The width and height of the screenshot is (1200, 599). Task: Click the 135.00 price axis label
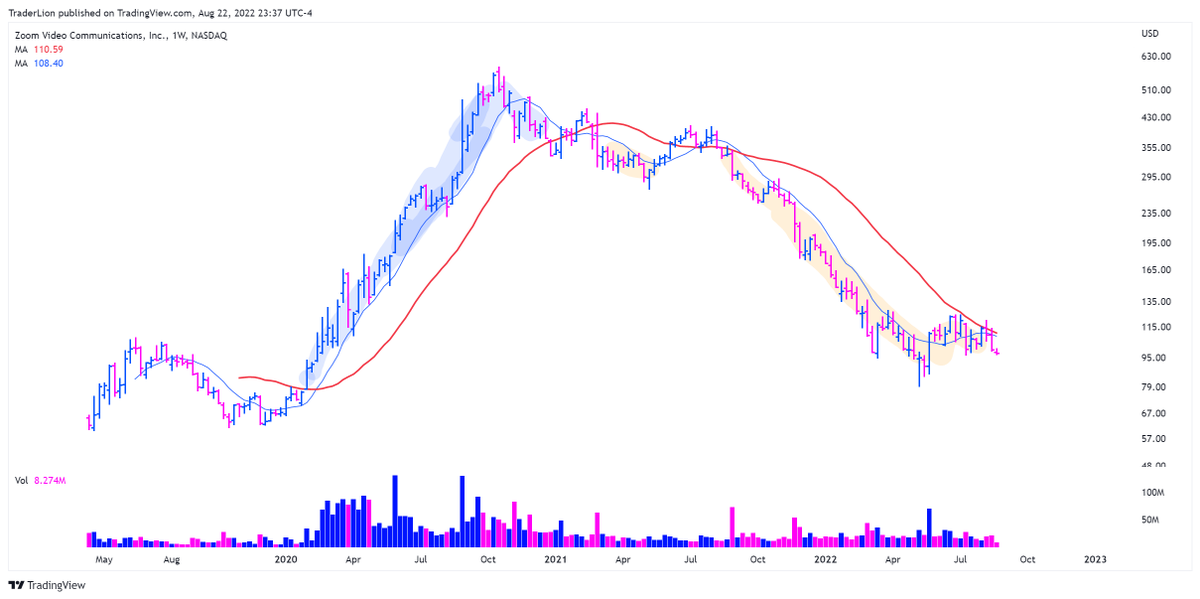pyautogui.click(x=1157, y=302)
